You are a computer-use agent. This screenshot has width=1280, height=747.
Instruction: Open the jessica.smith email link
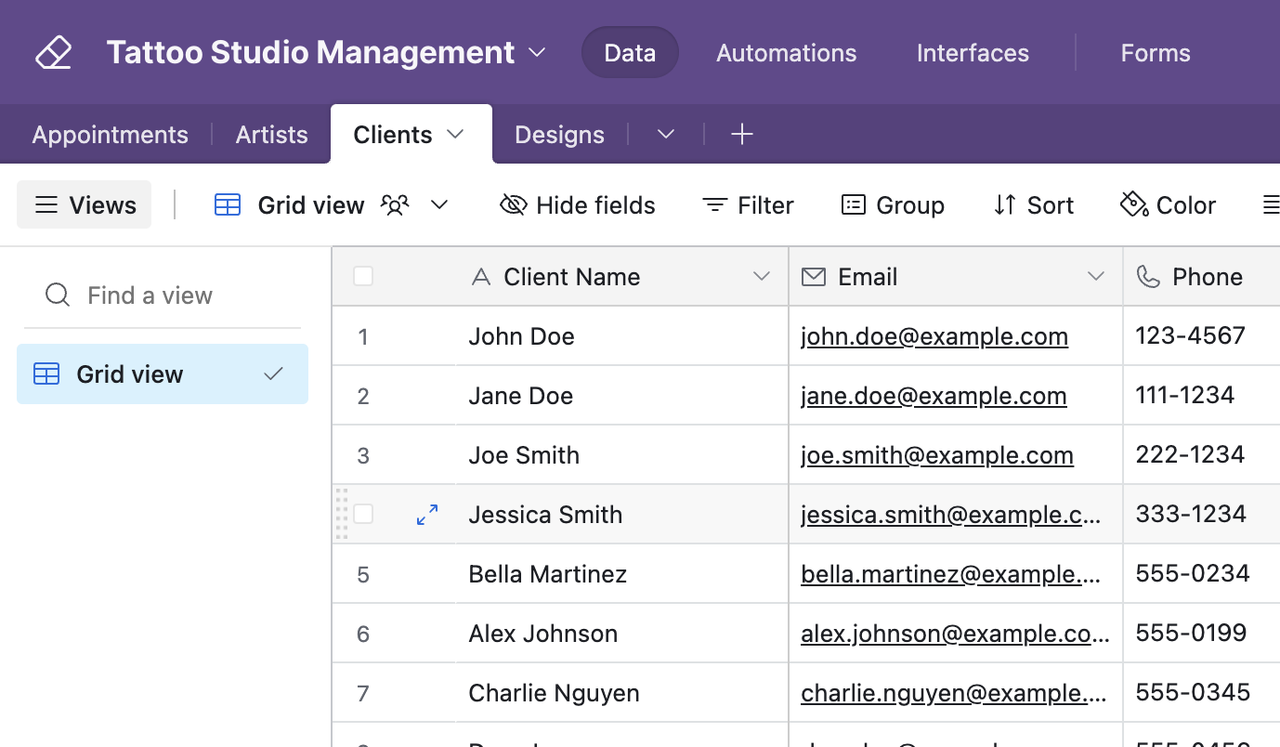[950, 515]
